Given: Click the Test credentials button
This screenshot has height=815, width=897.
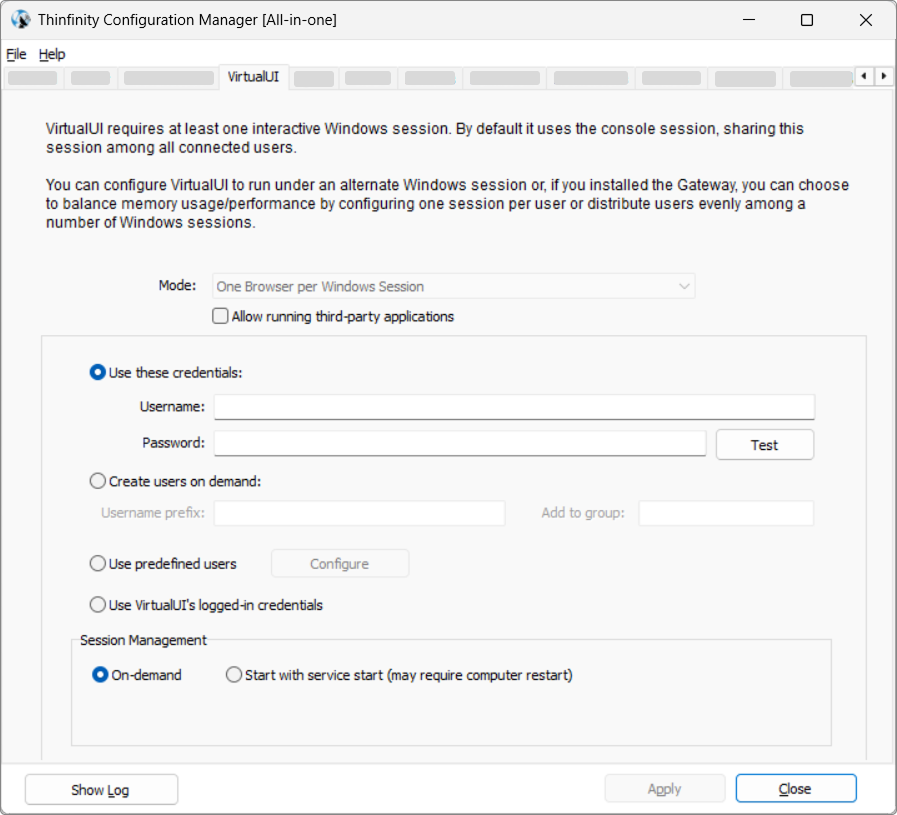Looking at the screenshot, I should point(765,445).
